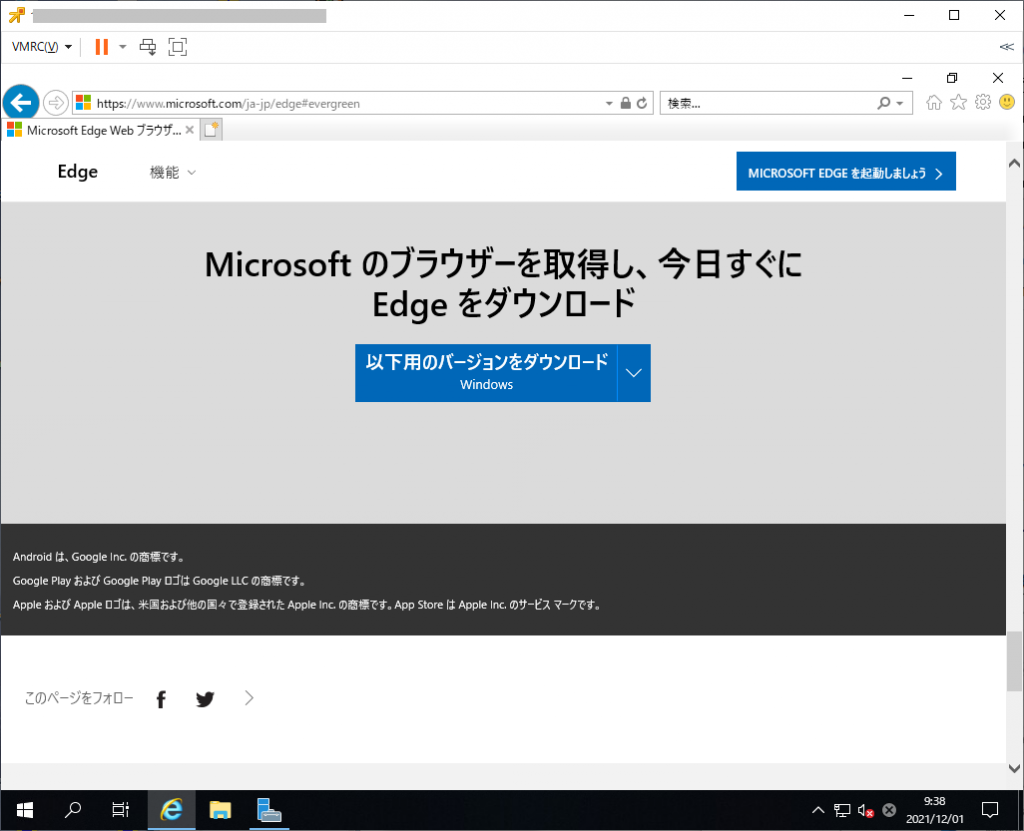Close the Microsoft Edge Web browser tab
The width and height of the screenshot is (1024, 831).
(x=189, y=130)
